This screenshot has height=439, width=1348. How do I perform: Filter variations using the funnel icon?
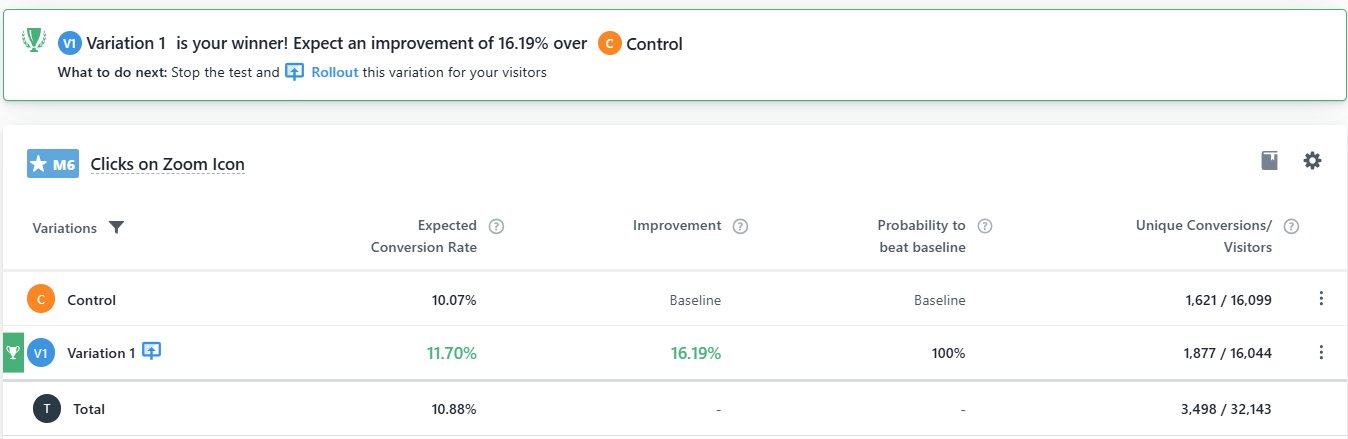[x=116, y=228]
